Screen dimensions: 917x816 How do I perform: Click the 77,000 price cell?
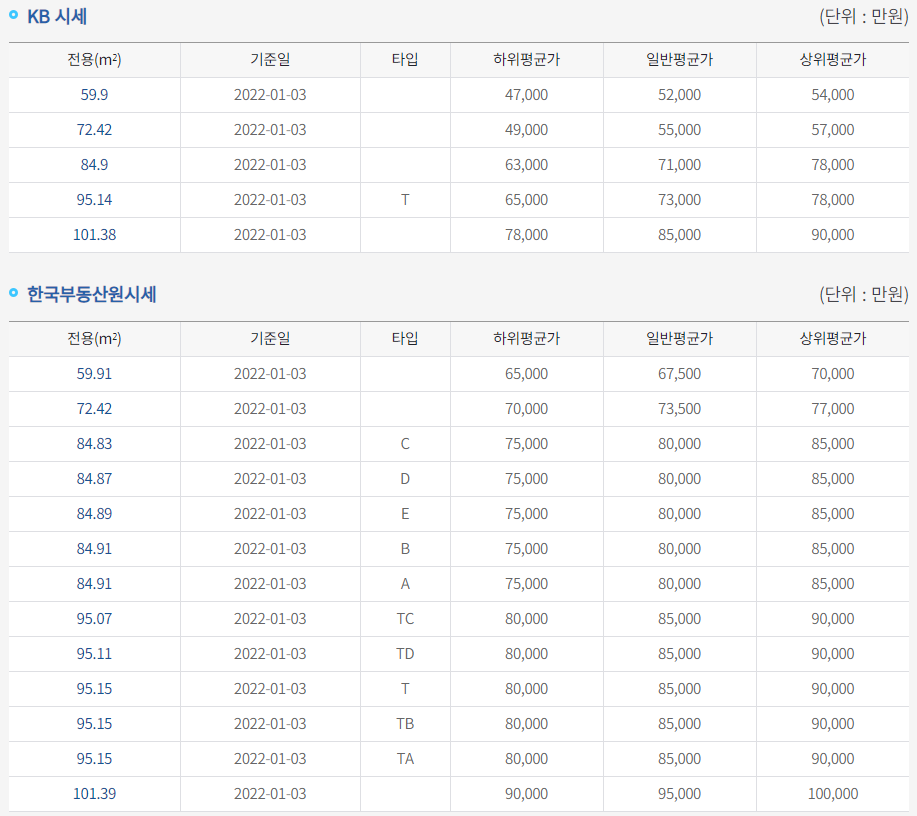833,409
